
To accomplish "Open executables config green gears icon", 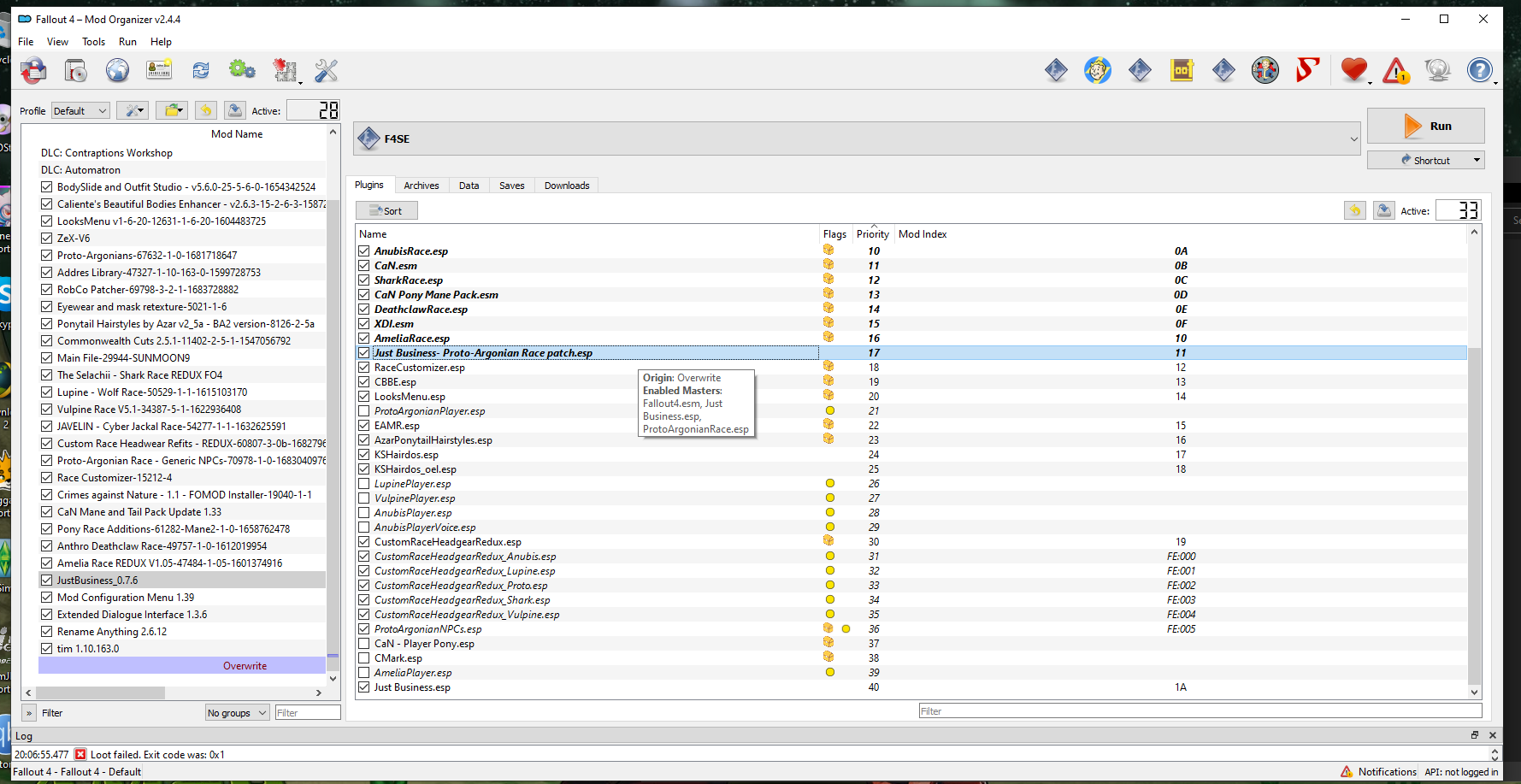I will click(x=242, y=70).
